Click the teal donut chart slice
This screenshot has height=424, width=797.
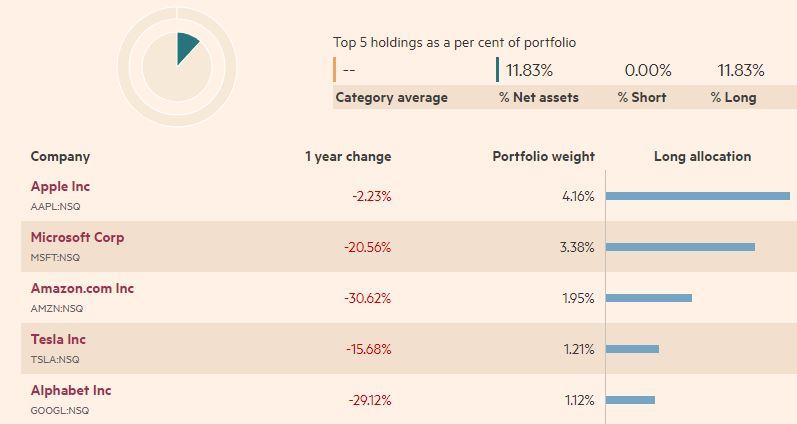(187, 47)
